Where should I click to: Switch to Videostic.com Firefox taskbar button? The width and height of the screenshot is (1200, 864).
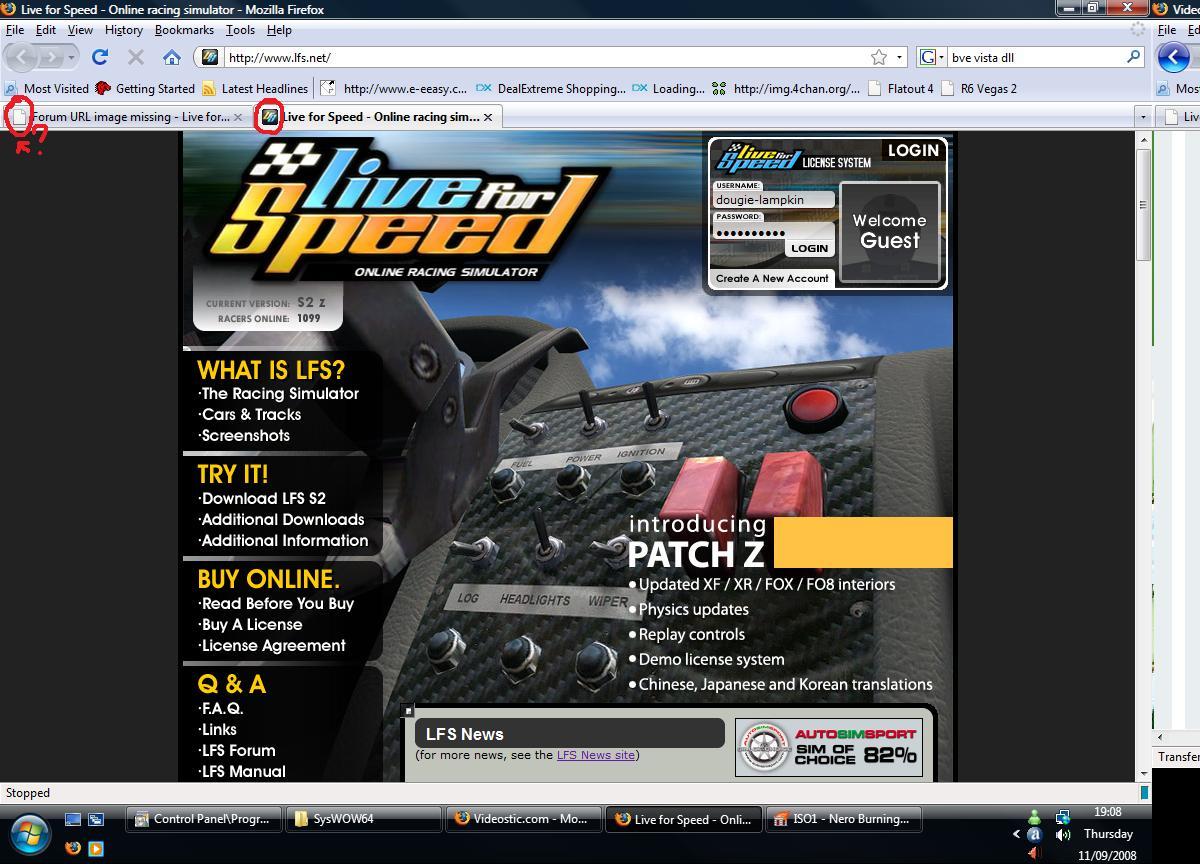(x=523, y=819)
